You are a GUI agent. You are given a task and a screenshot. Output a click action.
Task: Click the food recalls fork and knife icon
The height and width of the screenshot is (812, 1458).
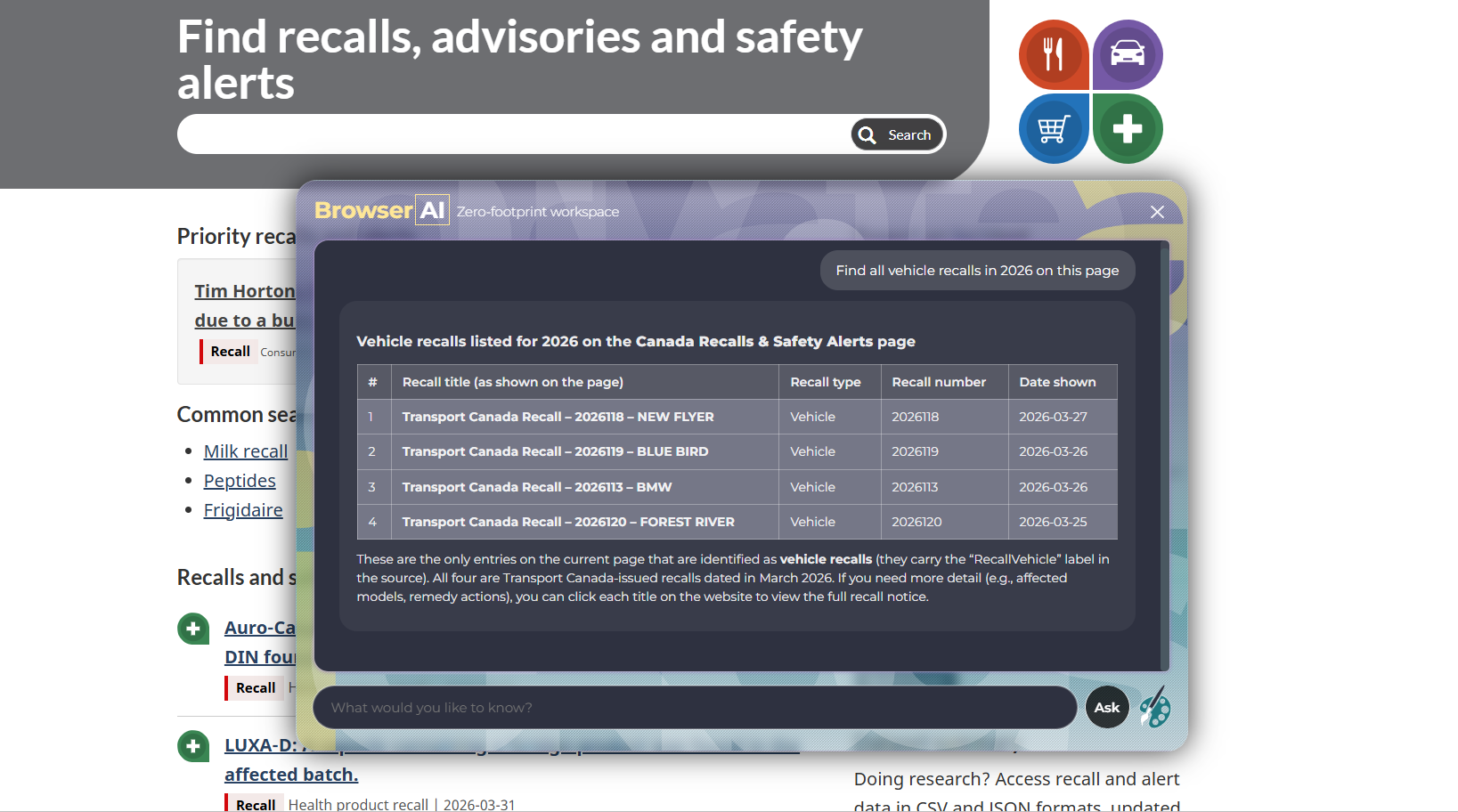click(x=1054, y=54)
